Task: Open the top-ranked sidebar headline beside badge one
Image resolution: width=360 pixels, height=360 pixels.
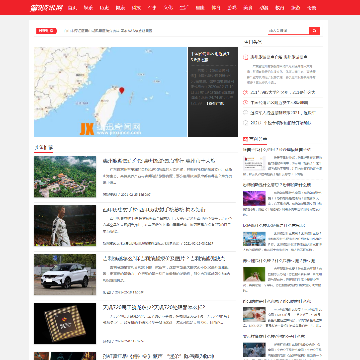Action: 279,57
